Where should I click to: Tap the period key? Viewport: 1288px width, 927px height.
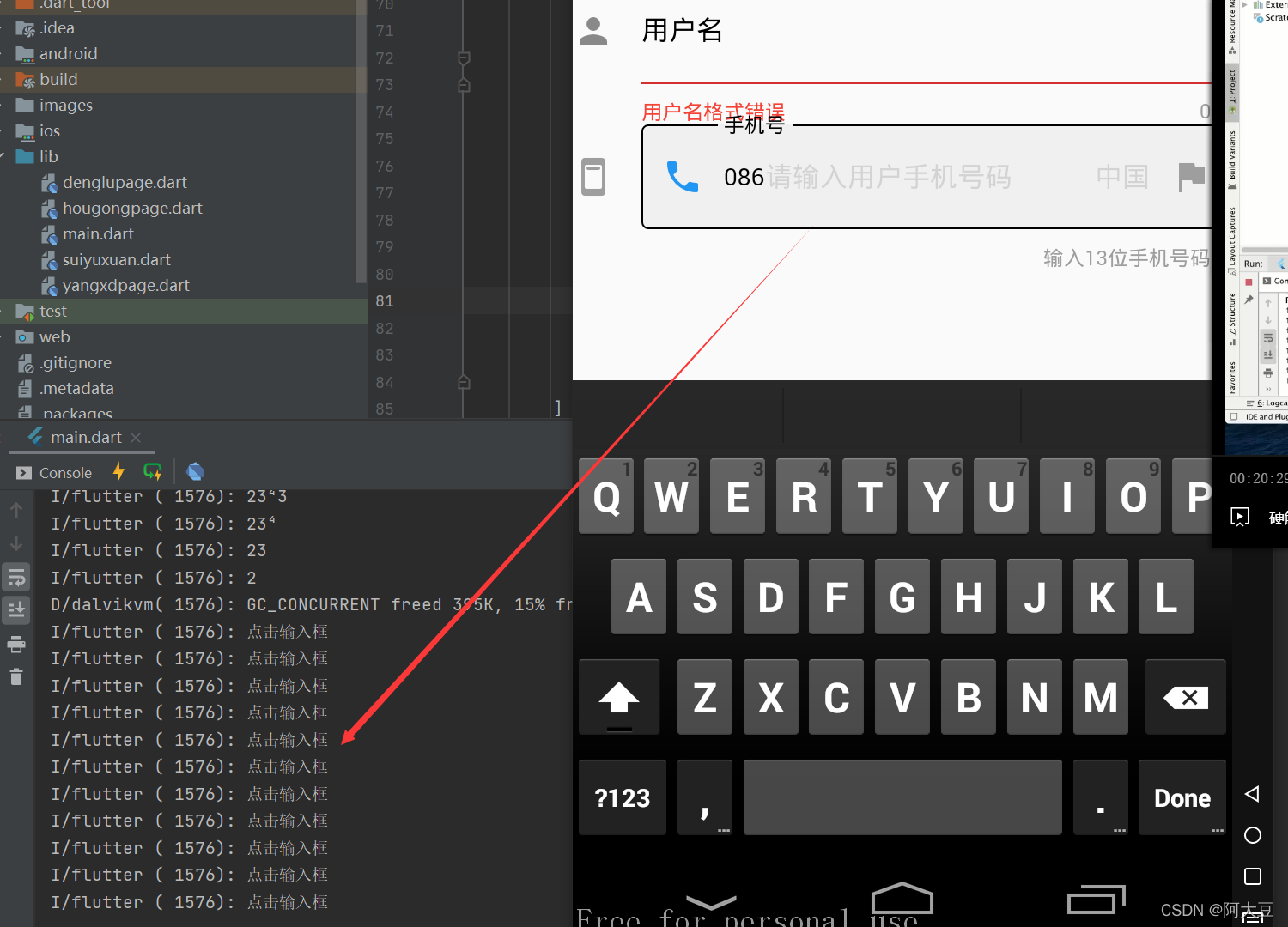point(1101,798)
